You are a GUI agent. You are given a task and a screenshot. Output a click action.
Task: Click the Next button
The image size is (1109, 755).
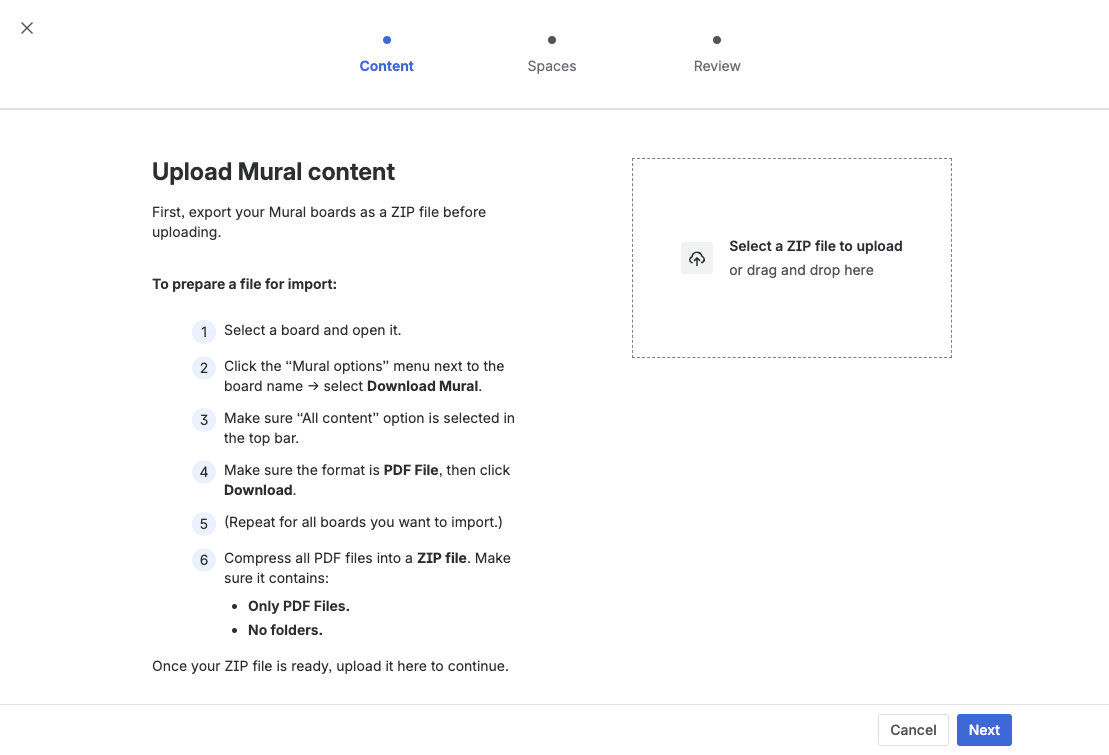984,730
